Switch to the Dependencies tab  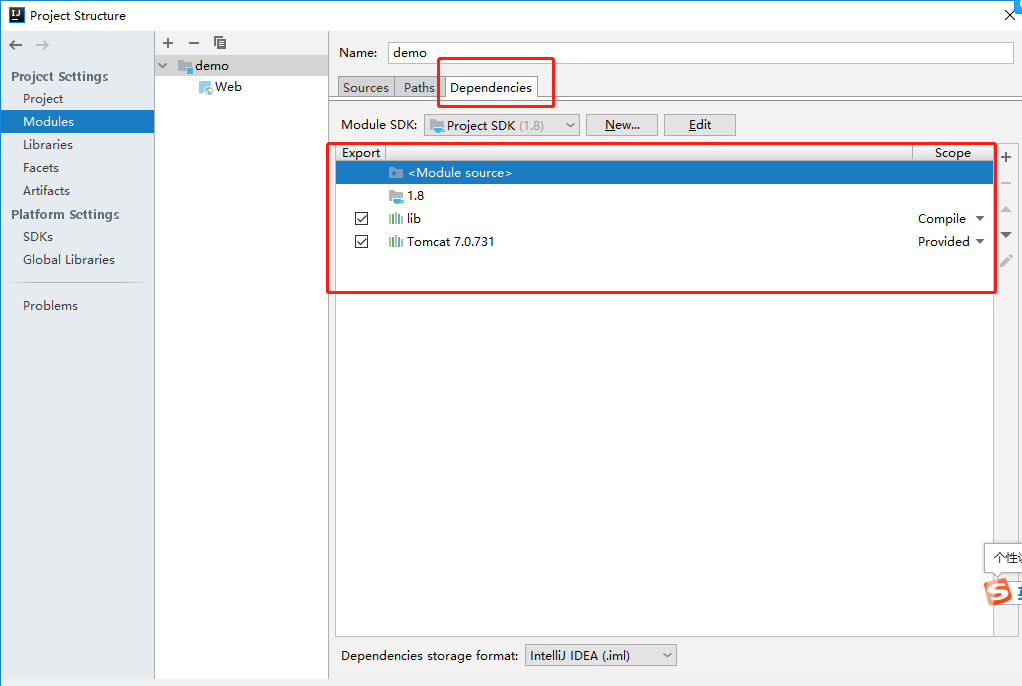click(x=491, y=87)
